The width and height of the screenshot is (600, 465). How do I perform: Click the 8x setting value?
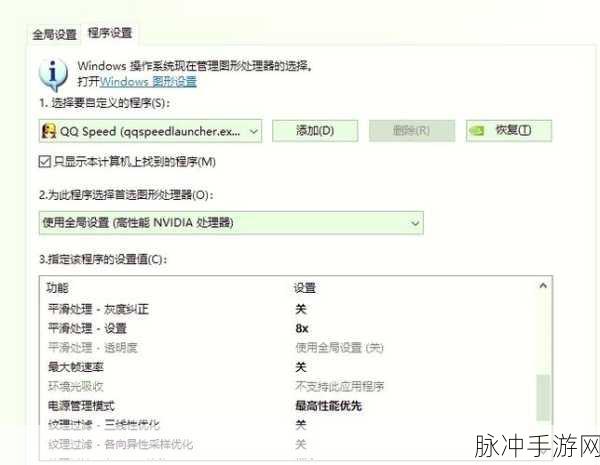[x=302, y=328]
